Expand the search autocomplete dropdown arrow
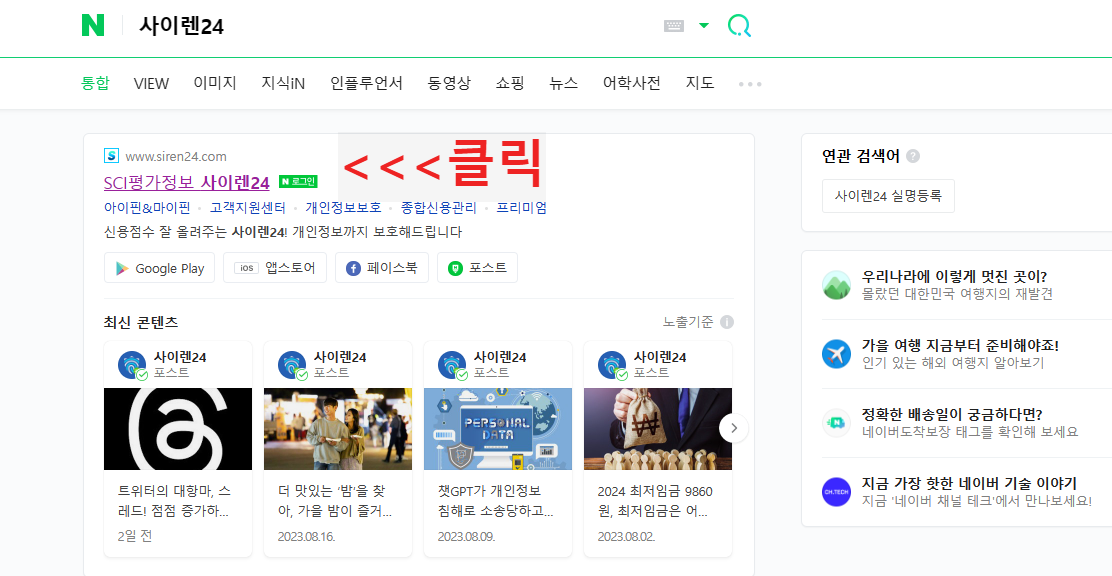 pos(704,26)
